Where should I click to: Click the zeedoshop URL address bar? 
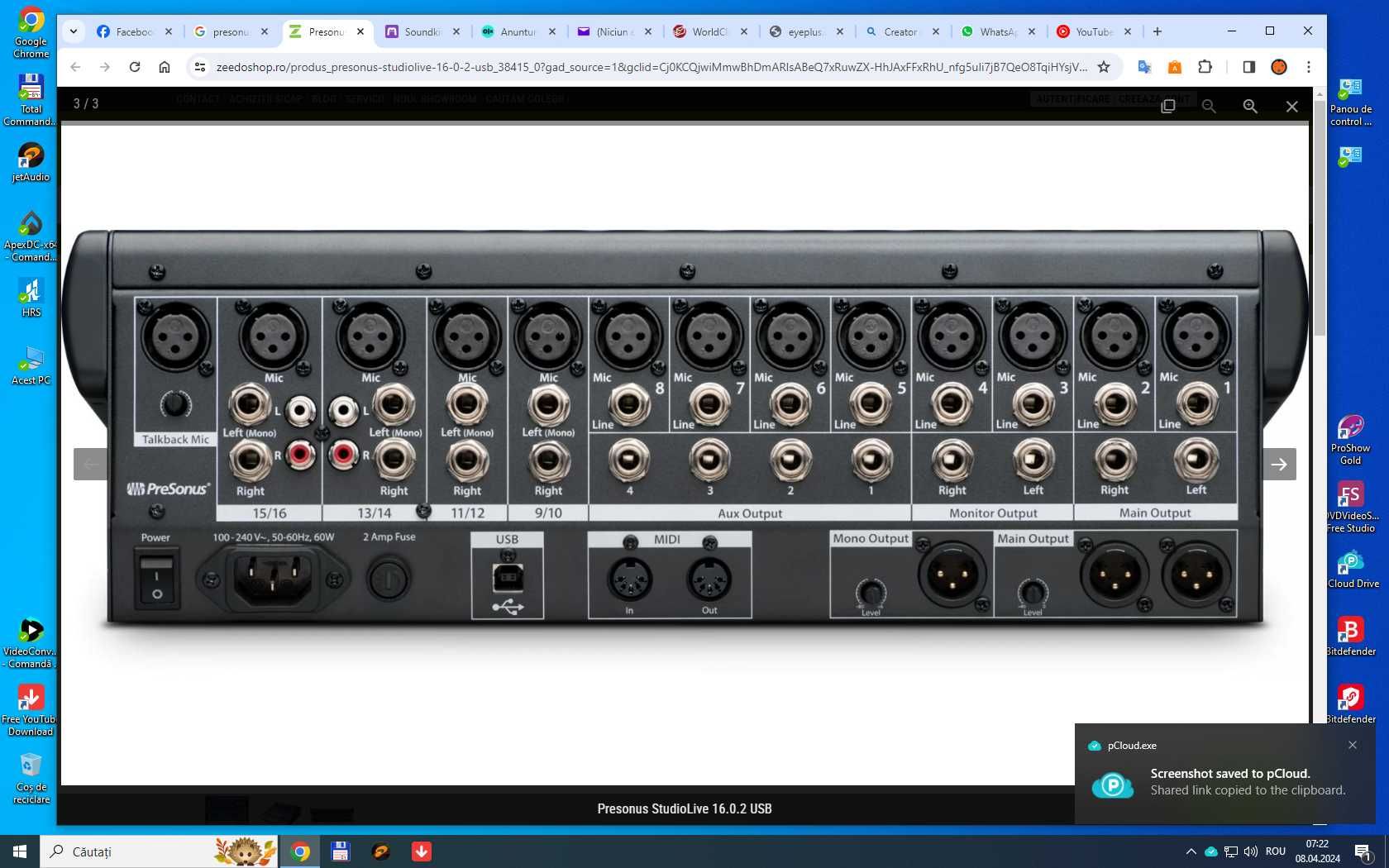click(652, 67)
